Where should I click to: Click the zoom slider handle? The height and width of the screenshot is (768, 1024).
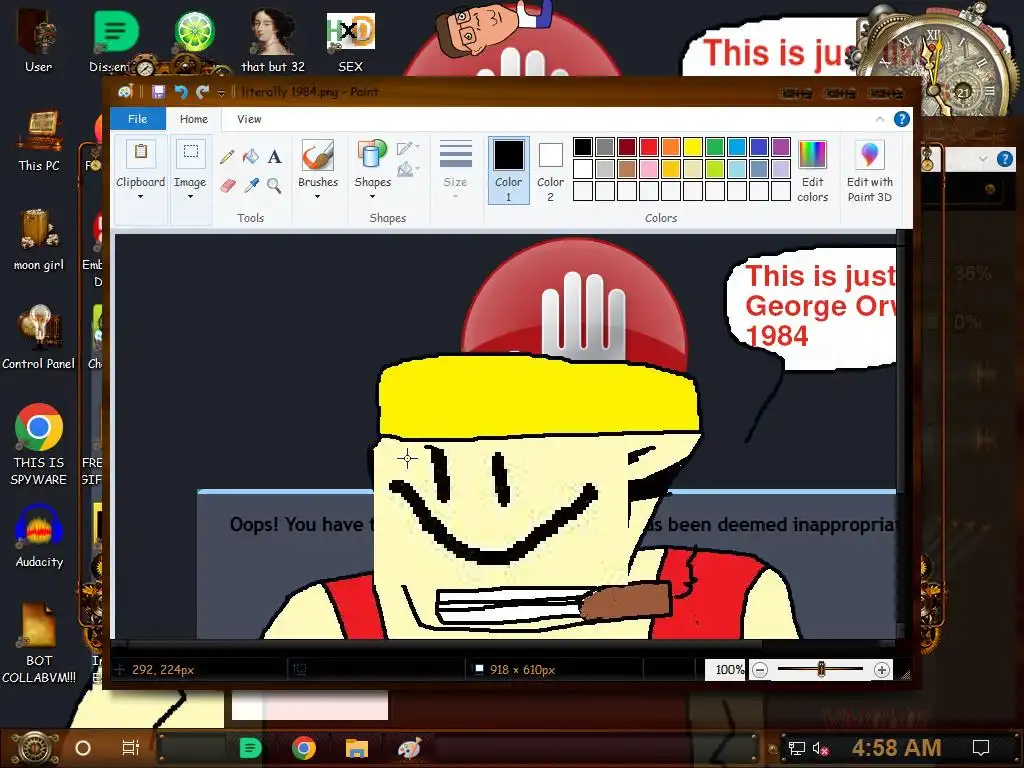tap(822, 669)
